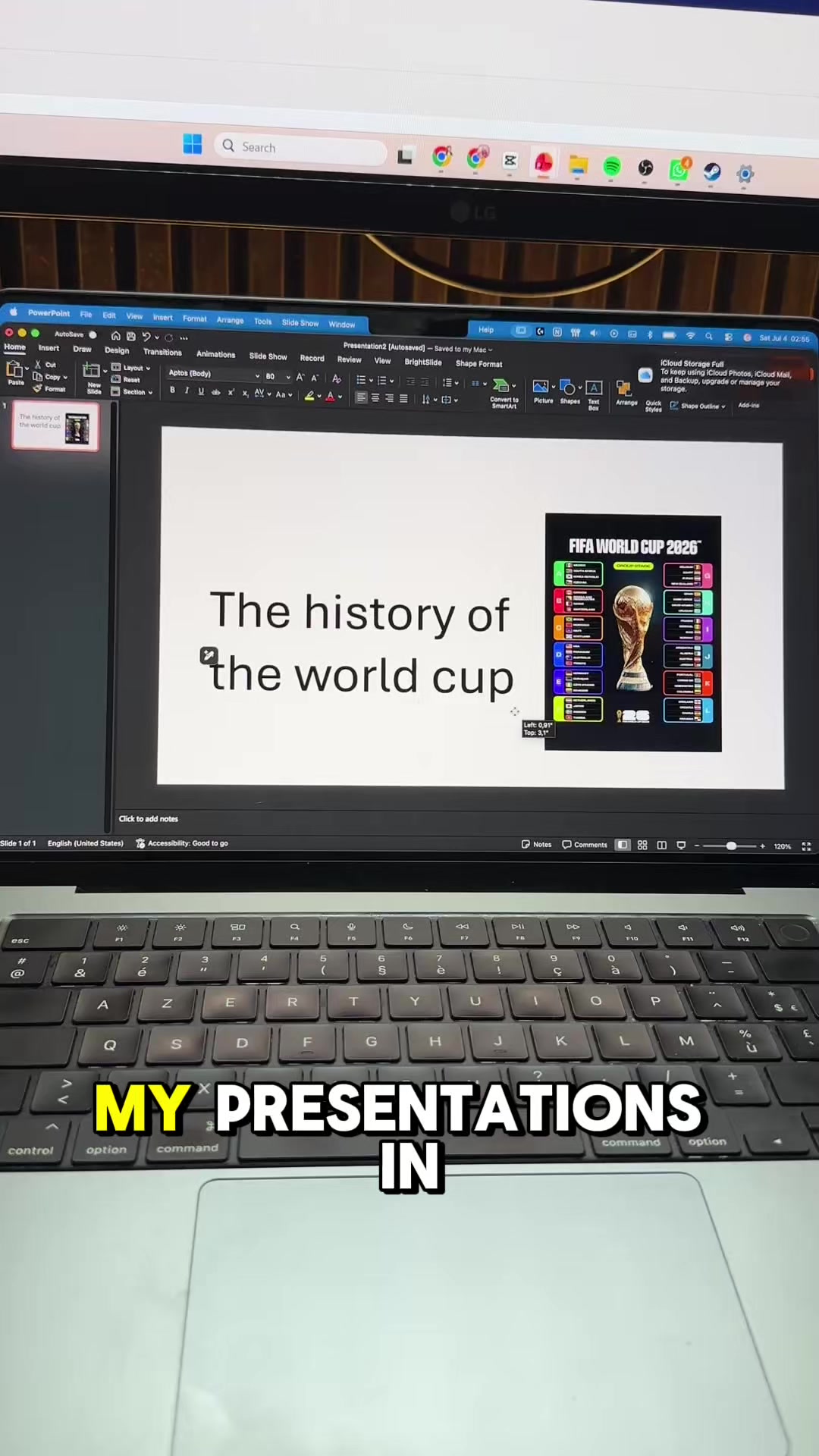Toggle Underline formatting
This screenshot has width=819, height=1456.
pyautogui.click(x=201, y=391)
